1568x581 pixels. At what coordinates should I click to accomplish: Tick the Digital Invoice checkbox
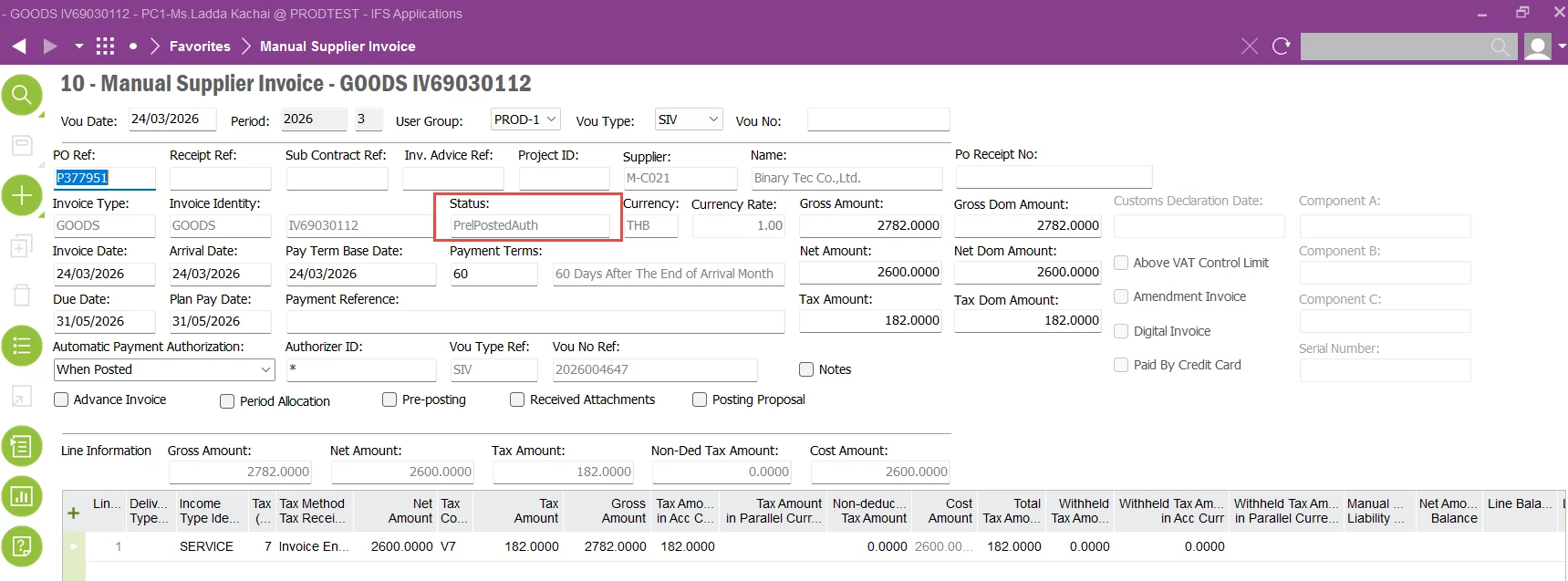tap(1121, 331)
